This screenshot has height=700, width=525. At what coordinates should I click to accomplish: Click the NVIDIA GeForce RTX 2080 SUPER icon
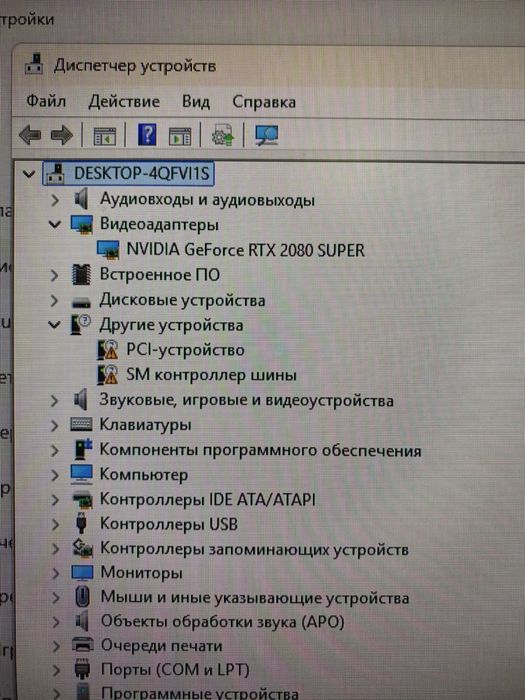click(108, 249)
